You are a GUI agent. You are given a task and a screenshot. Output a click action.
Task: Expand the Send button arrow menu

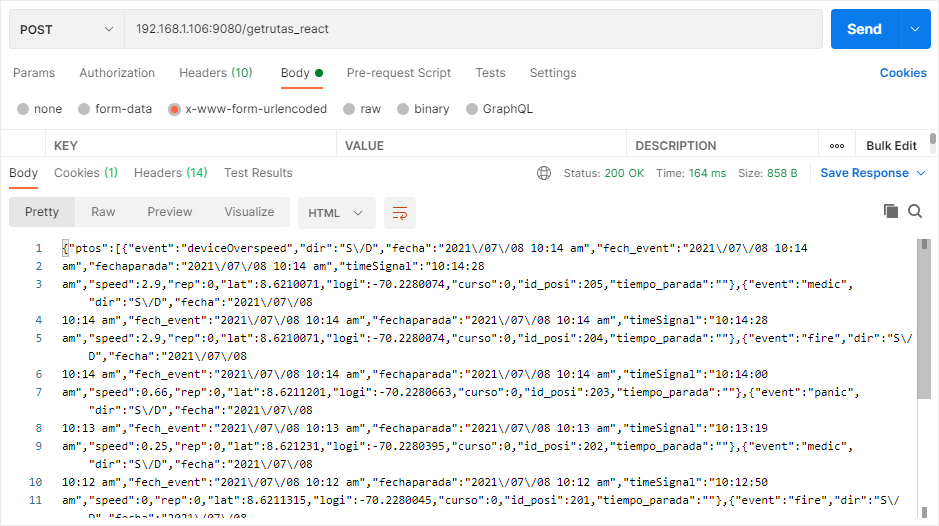pyautogui.click(x=914, y=29)
